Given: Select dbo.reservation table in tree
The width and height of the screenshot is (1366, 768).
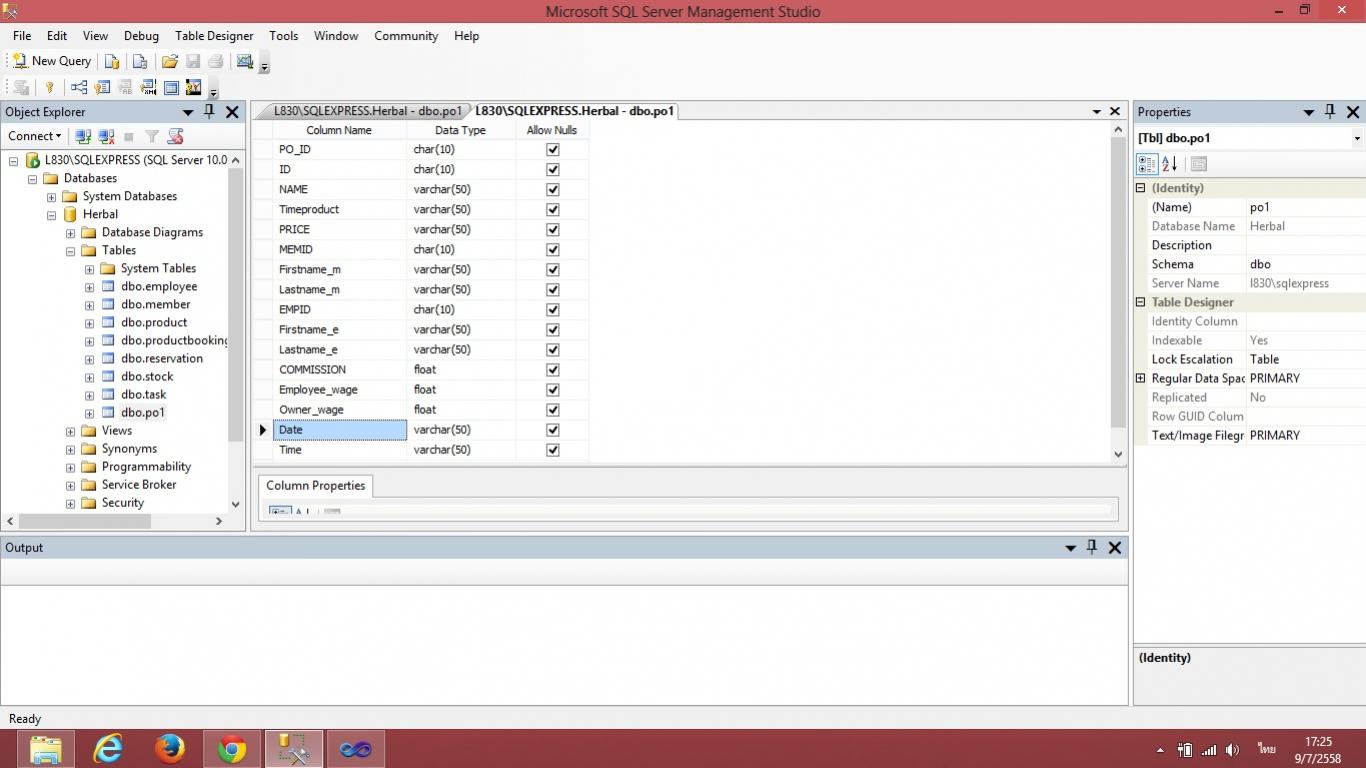Looking at the screenshot, I should (161, 359).
